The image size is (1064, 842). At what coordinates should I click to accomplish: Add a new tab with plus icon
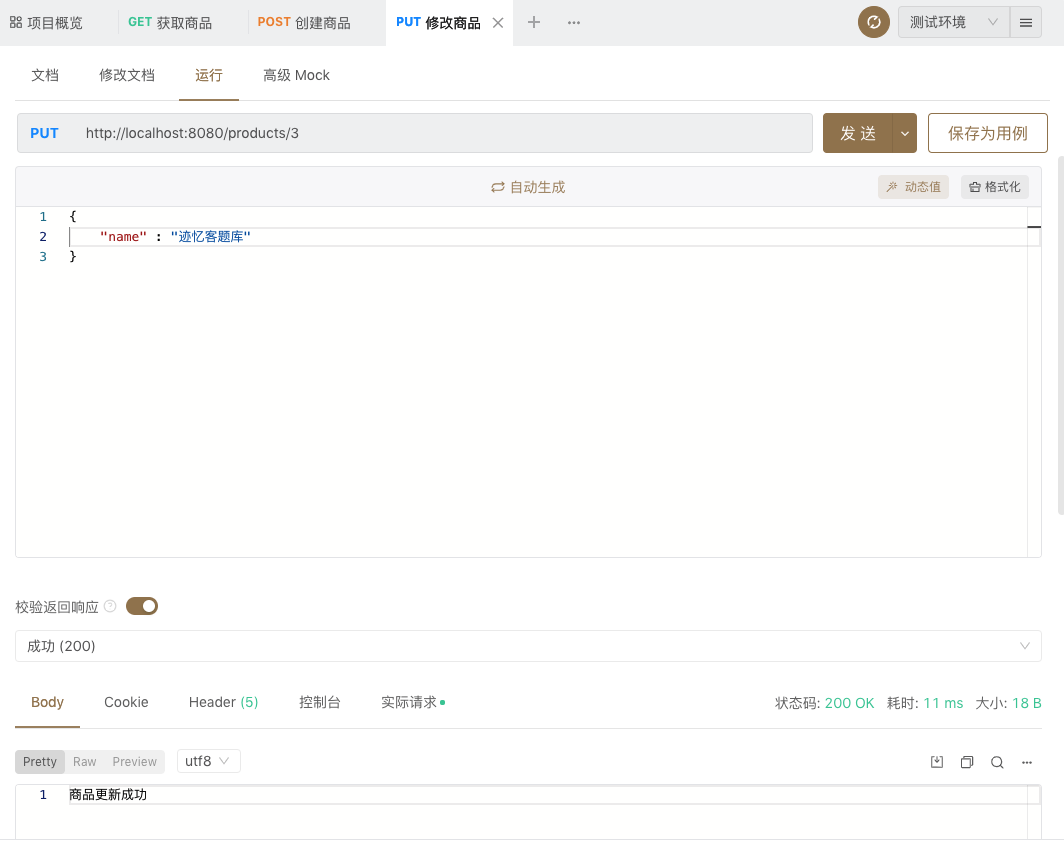coord(534,22)
